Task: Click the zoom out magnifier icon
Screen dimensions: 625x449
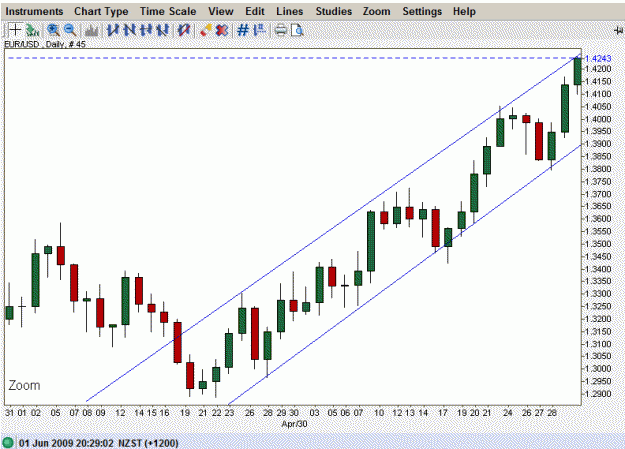Action: pos(70,30)
